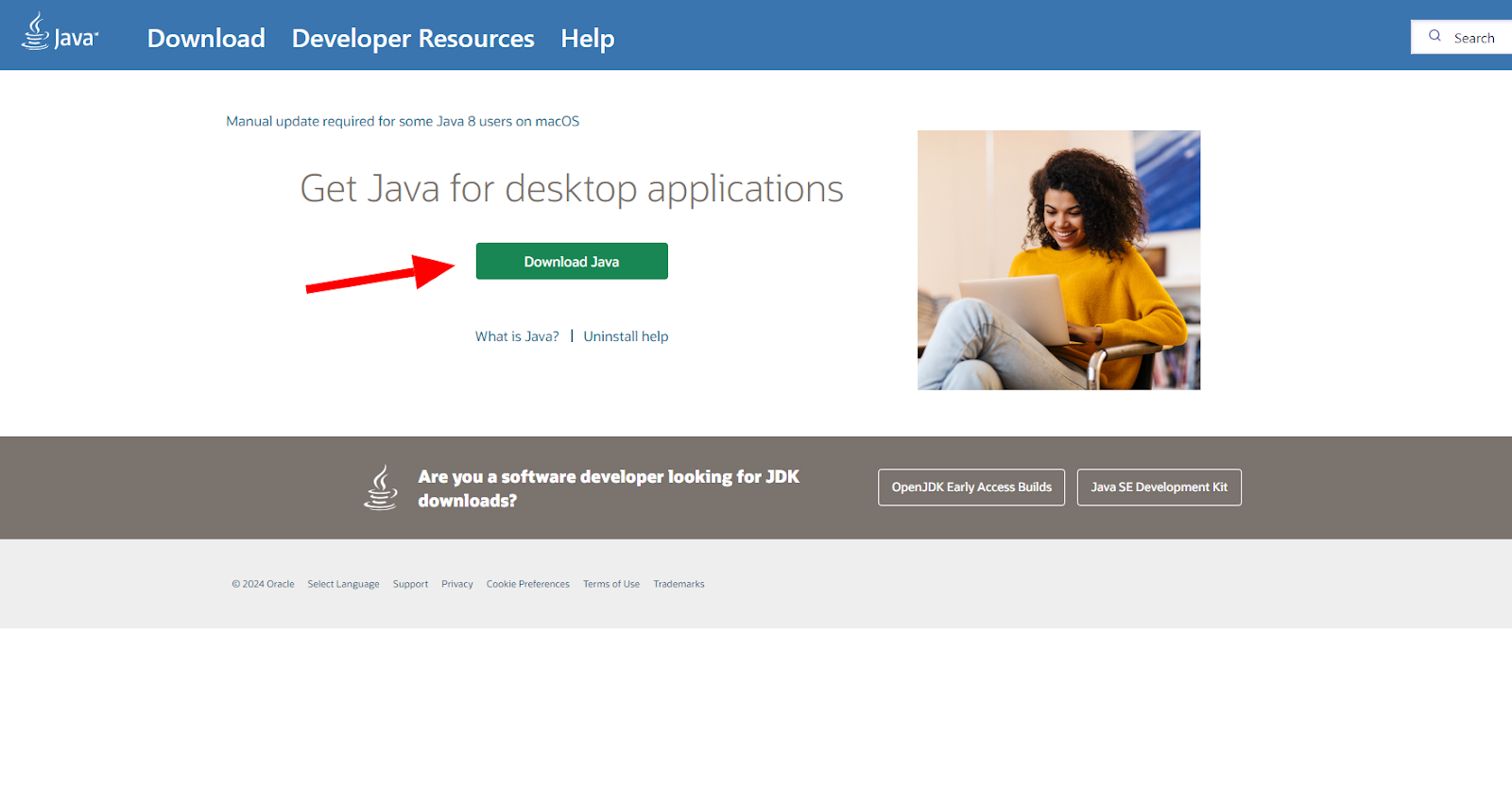Click the Java cup icon in gray banner
The image size is (1512, 787).
tap(381, 488)
